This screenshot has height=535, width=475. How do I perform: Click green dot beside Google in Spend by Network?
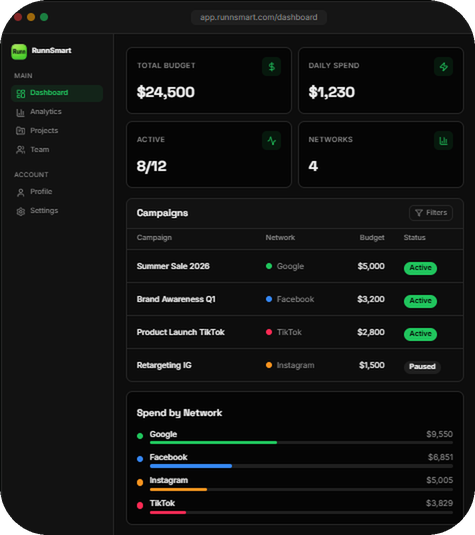coord(140,436)
